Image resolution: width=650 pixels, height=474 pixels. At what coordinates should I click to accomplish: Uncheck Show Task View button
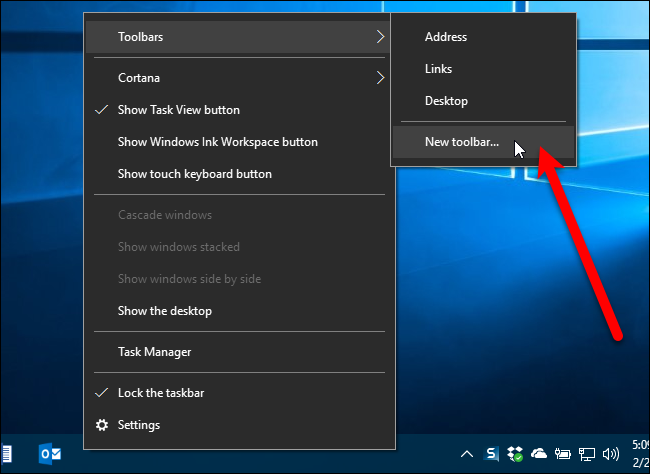tap(178, 110)
